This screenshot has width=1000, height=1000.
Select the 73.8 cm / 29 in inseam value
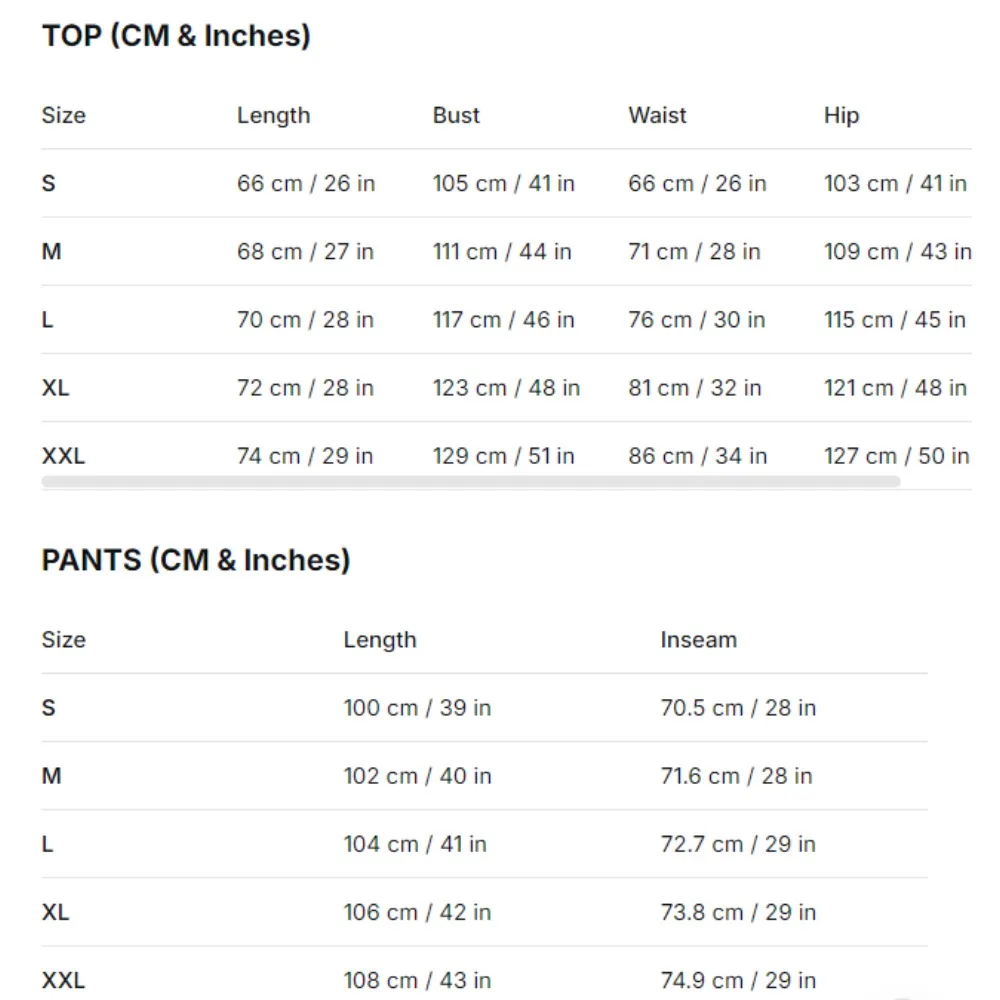[738, 912]
